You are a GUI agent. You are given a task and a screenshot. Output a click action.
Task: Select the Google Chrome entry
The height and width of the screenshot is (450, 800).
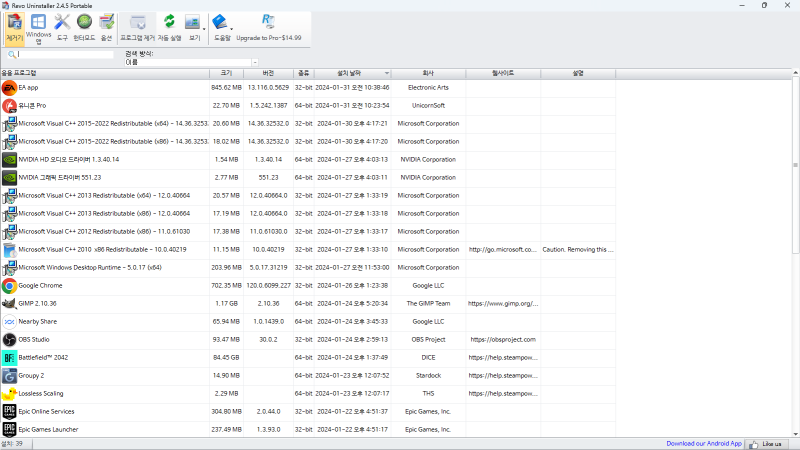click(x=40, y=285)
